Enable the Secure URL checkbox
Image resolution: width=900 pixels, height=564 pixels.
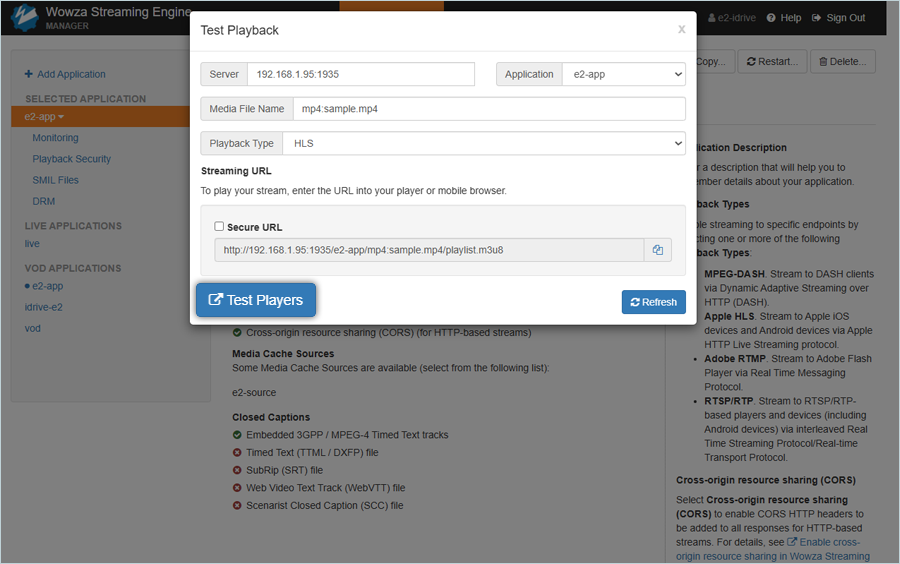[x=219, y=227]
